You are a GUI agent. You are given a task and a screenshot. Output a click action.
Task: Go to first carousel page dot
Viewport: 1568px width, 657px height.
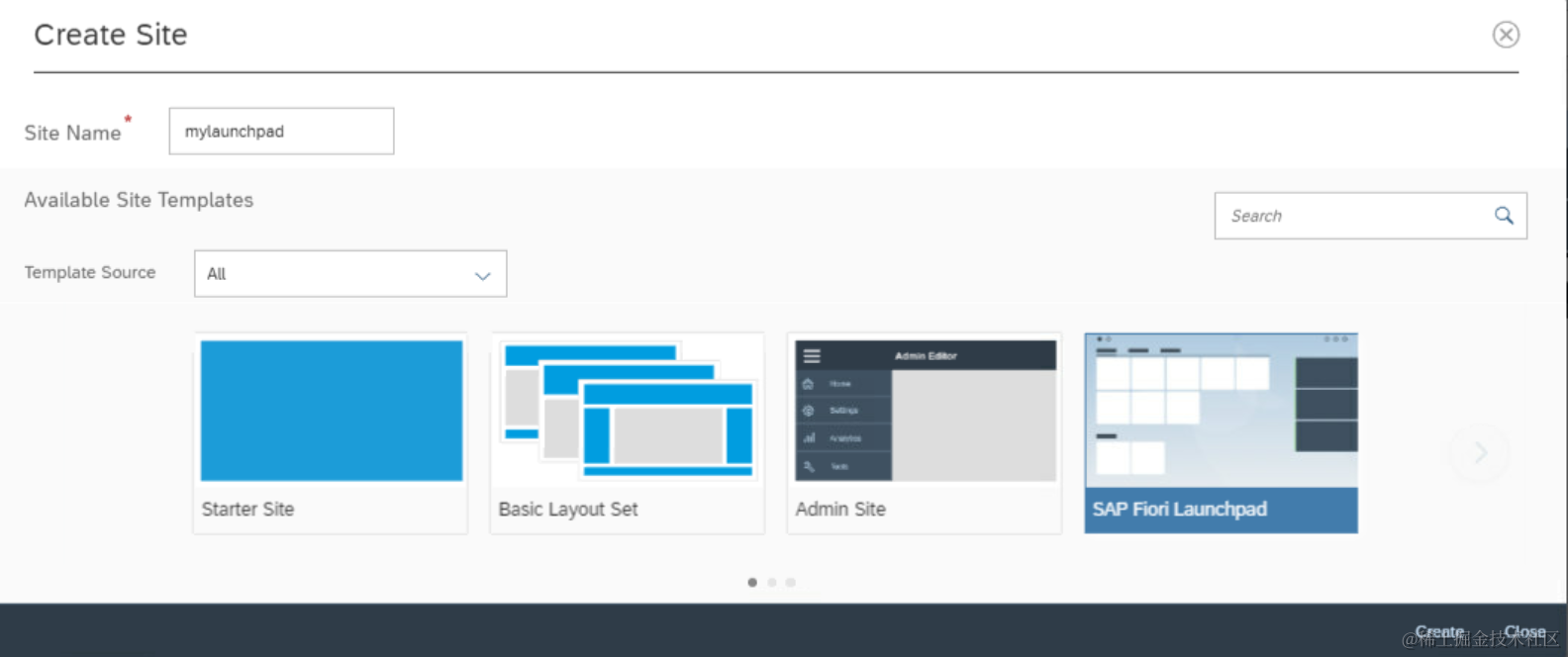752,583
